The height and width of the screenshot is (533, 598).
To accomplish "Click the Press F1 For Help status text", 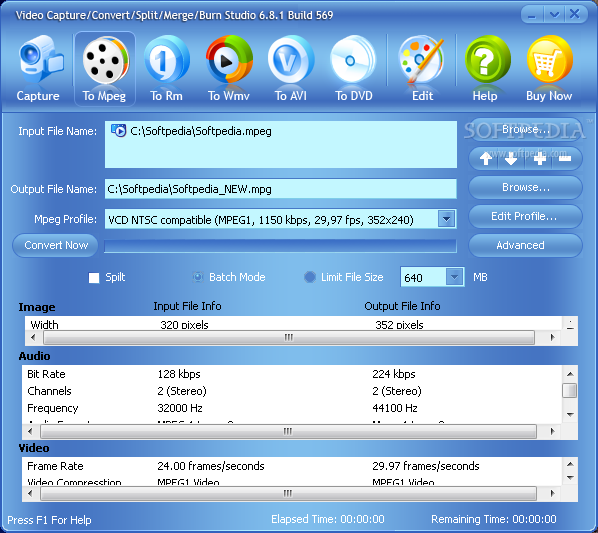I will [x=49, y=520].
